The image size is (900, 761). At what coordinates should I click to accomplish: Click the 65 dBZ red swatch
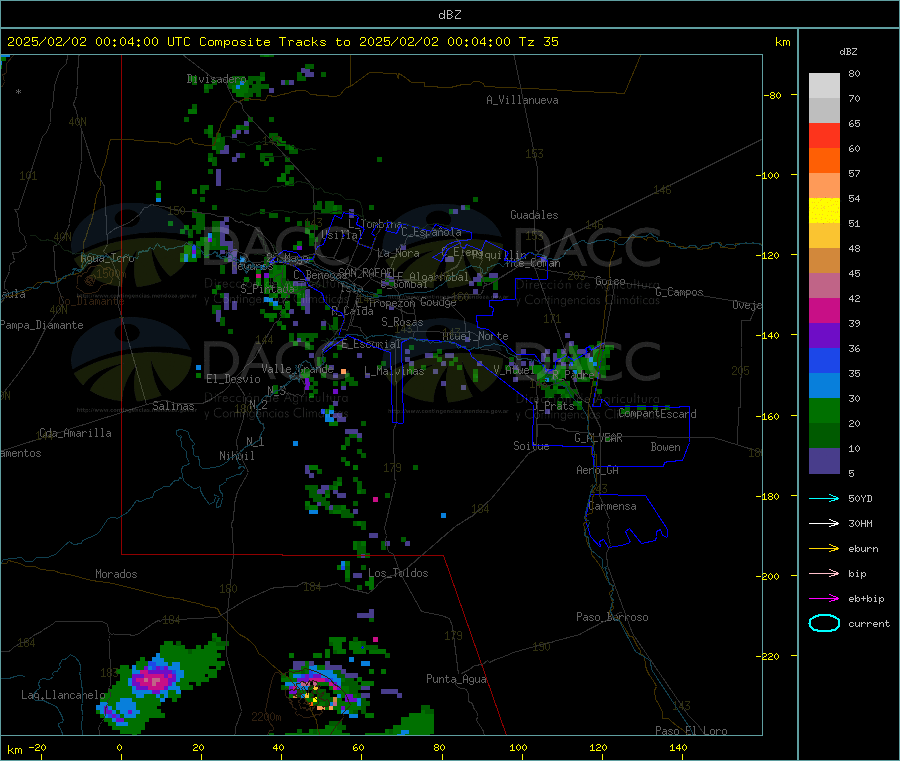[x=824, y=135]
